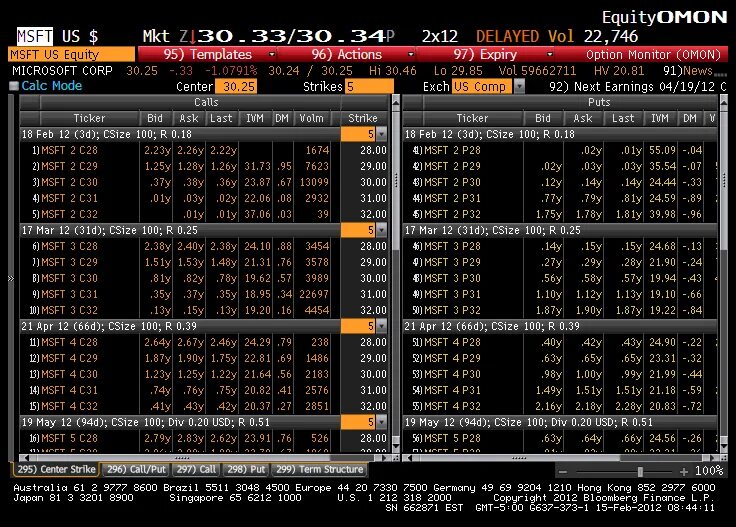The height and width of the screenshot is (527, 736).
Task: Click volume value 13099 for MSFT 2 C30
Action: (314, 182)
